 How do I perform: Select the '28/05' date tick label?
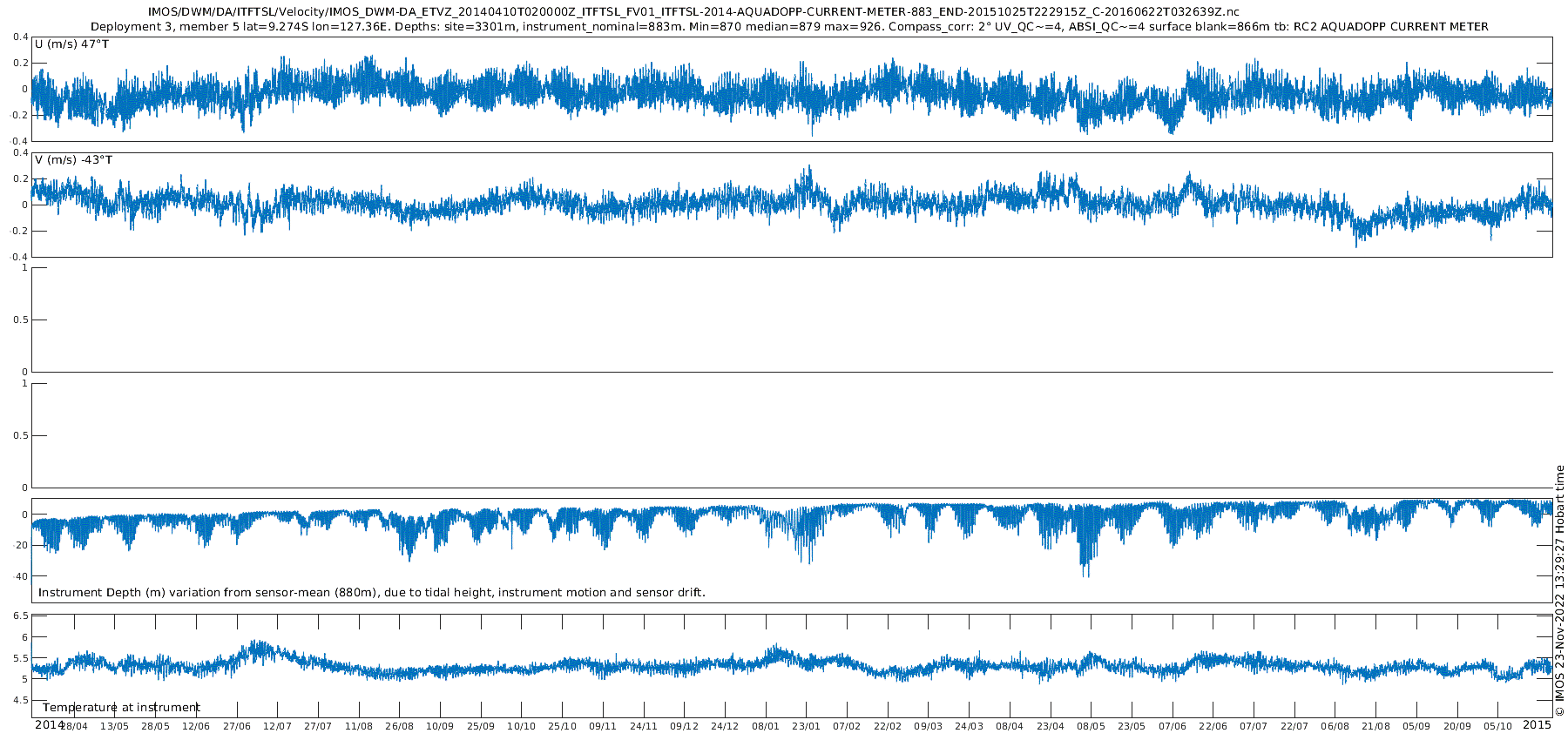click(x=155, y=726)
